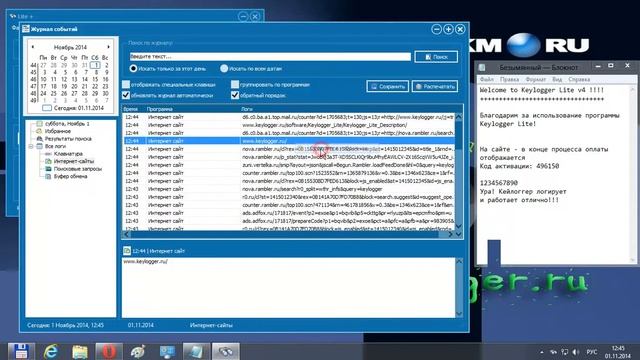Select row with ads.adfox.ru prepareCode URL

click(289, 221)
